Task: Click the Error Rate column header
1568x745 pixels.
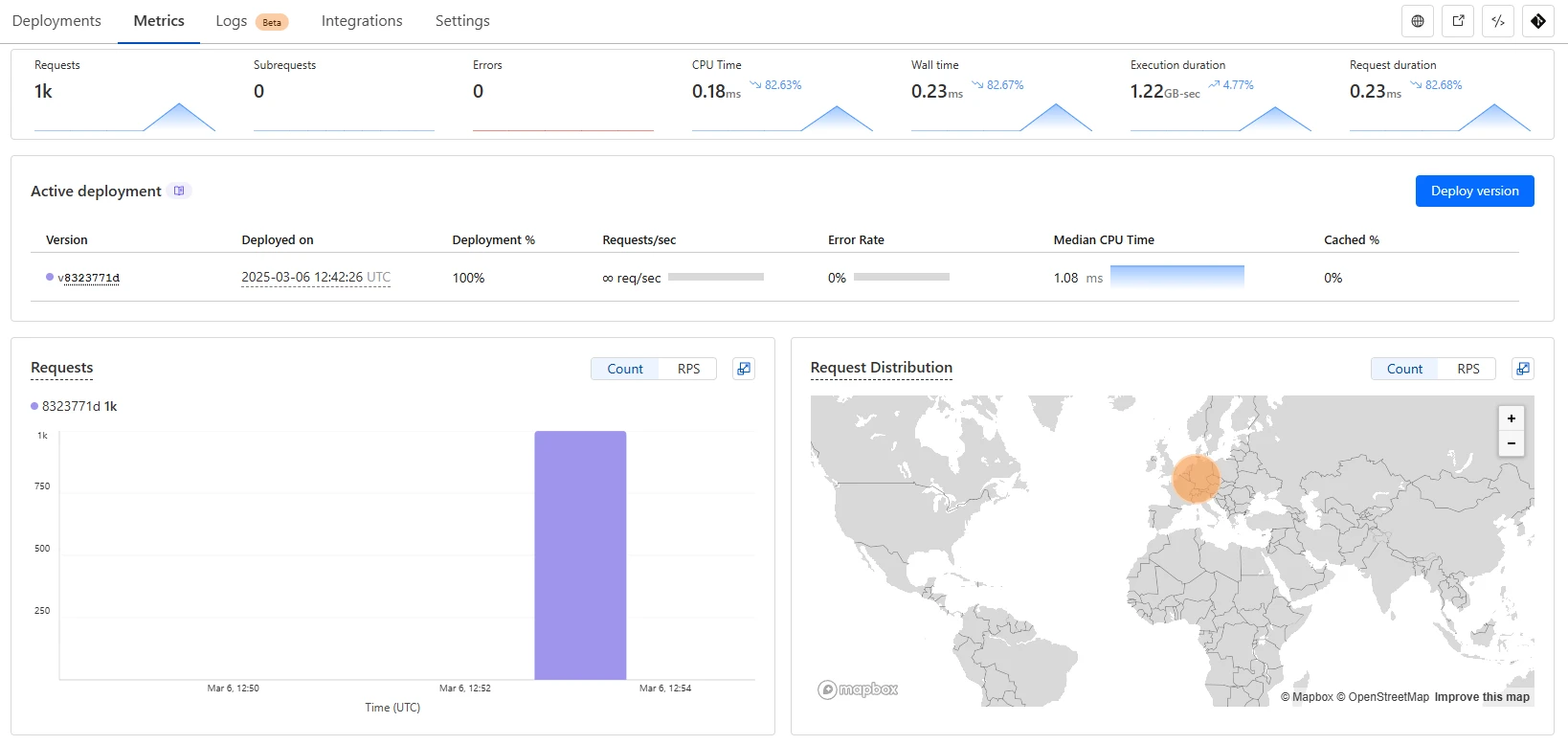Action: click(x=856, y=239)
